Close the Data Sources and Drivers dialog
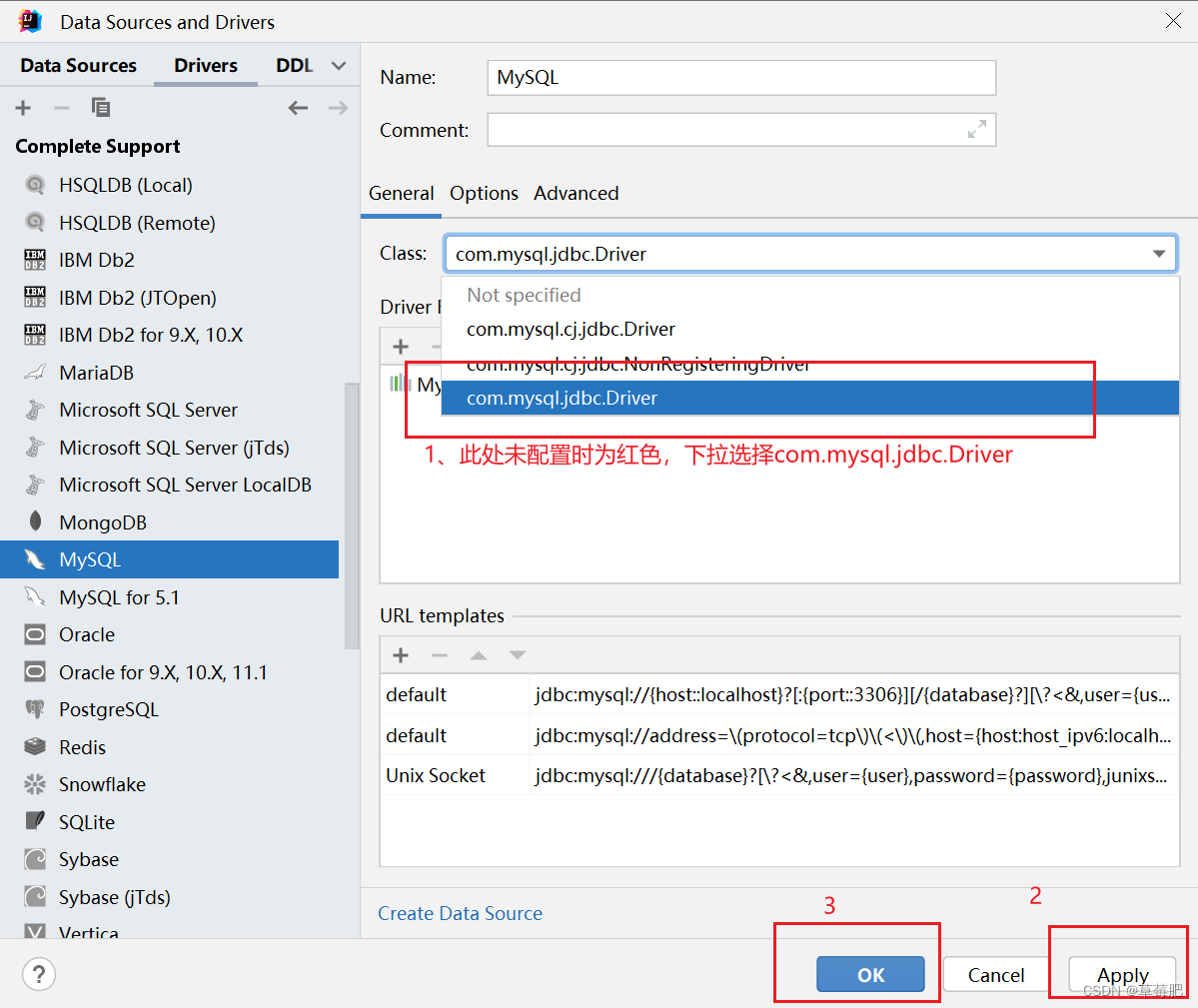The width and height of the screenshot is (1198, 1008). point(1174,21)
